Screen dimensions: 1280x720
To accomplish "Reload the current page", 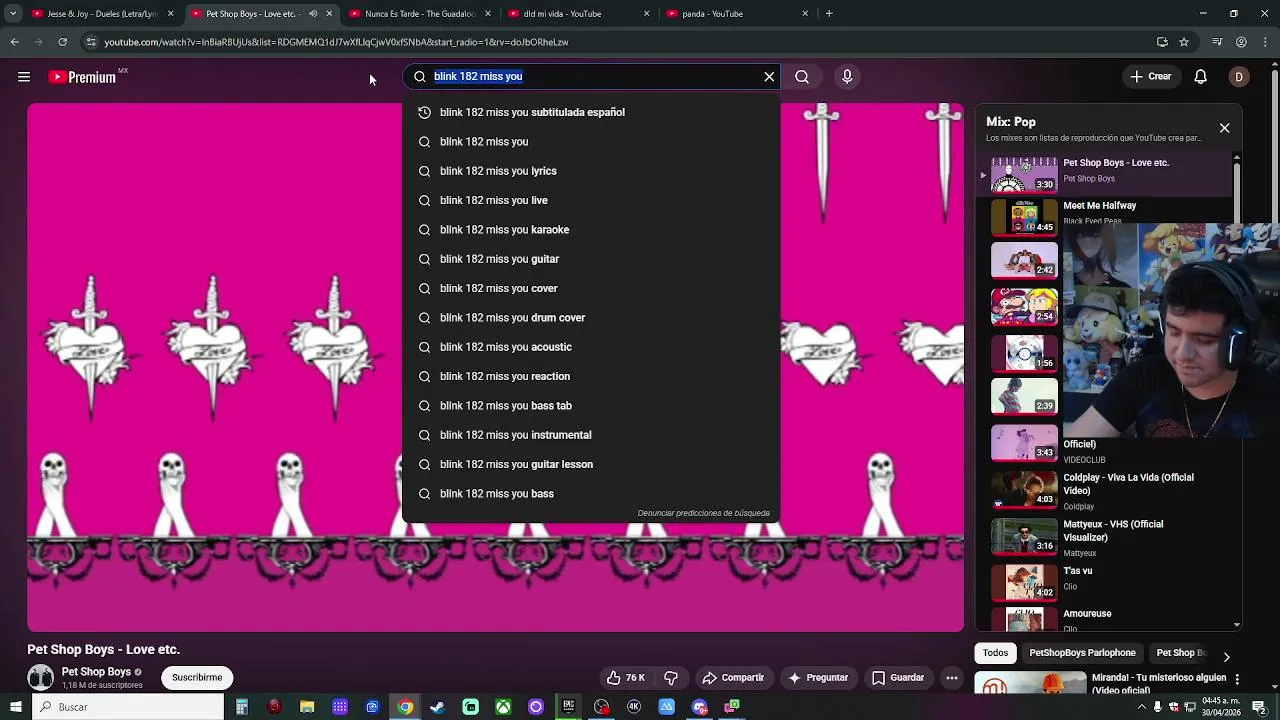I will tap(63, 42).
